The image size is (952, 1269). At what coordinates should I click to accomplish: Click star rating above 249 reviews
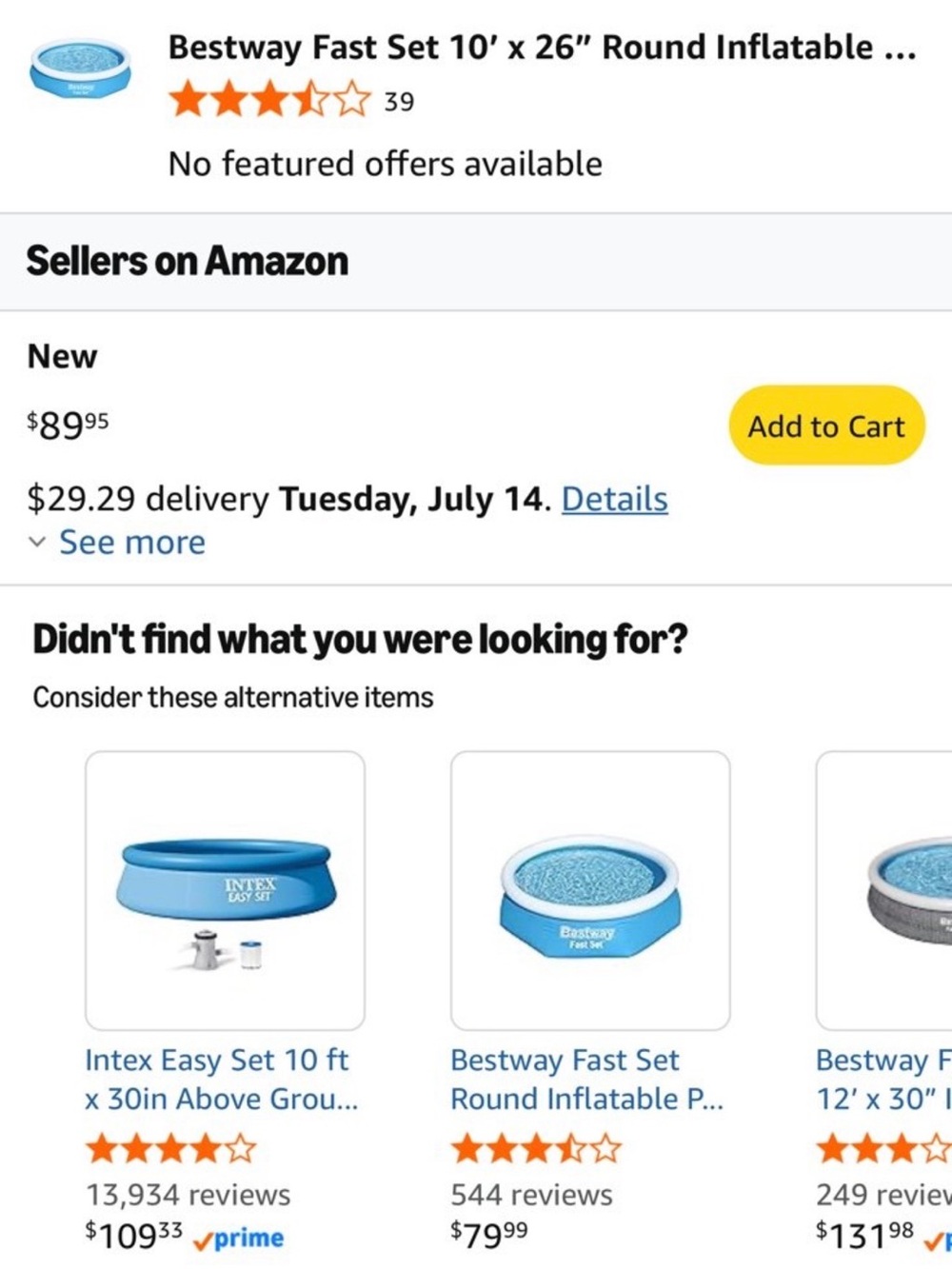pyautogui.click(x=883, y=1149)
